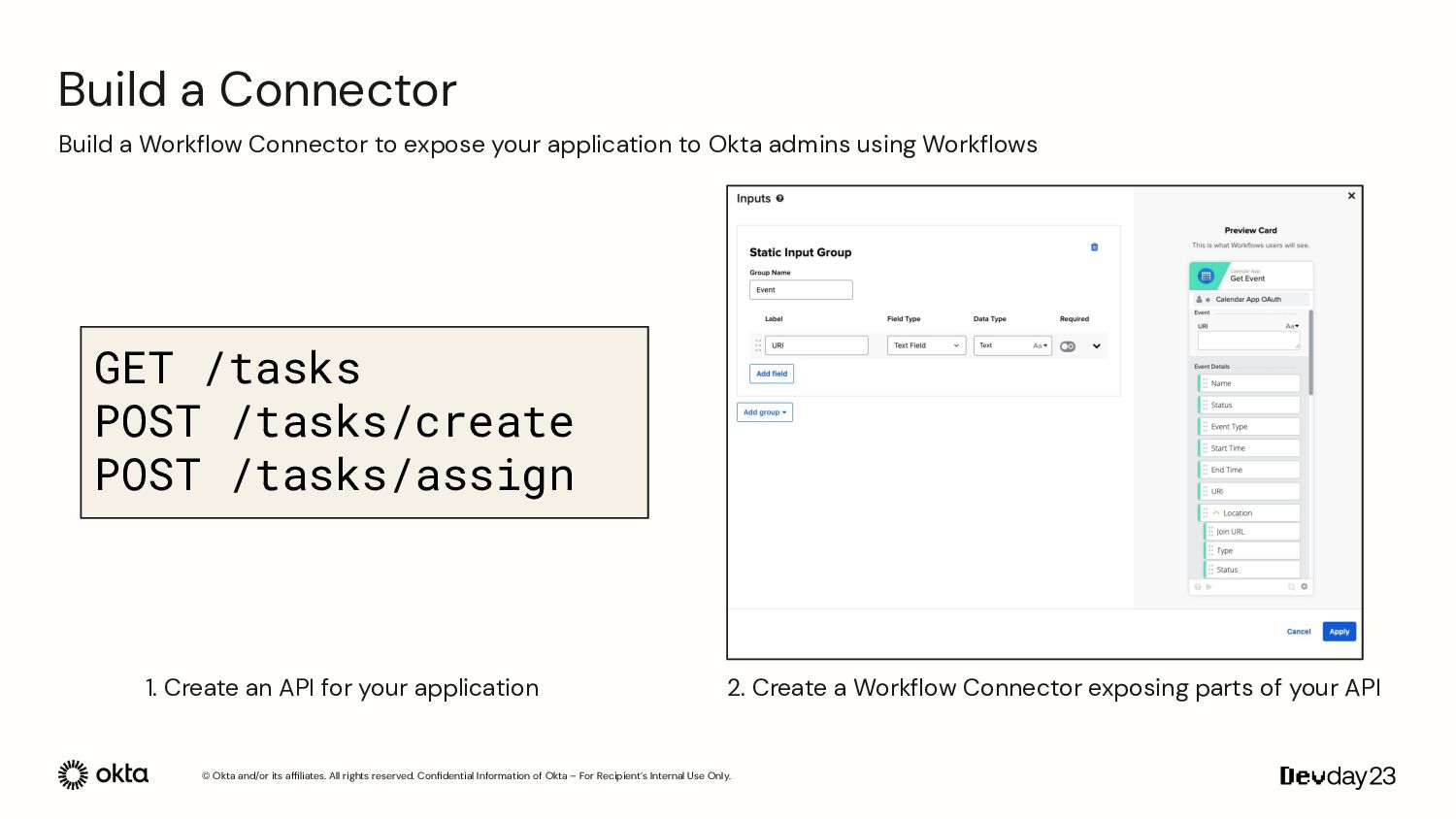
Task: Click the Field Type column header
Action: pyautogui.click(x=904, y=319)
